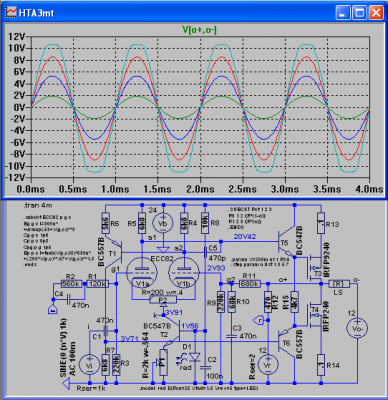Image resolution: width=388 pixels, height=400 pixels.
Task: Select capacitor C5 470p symbol
Action: (x=205, y=252)
